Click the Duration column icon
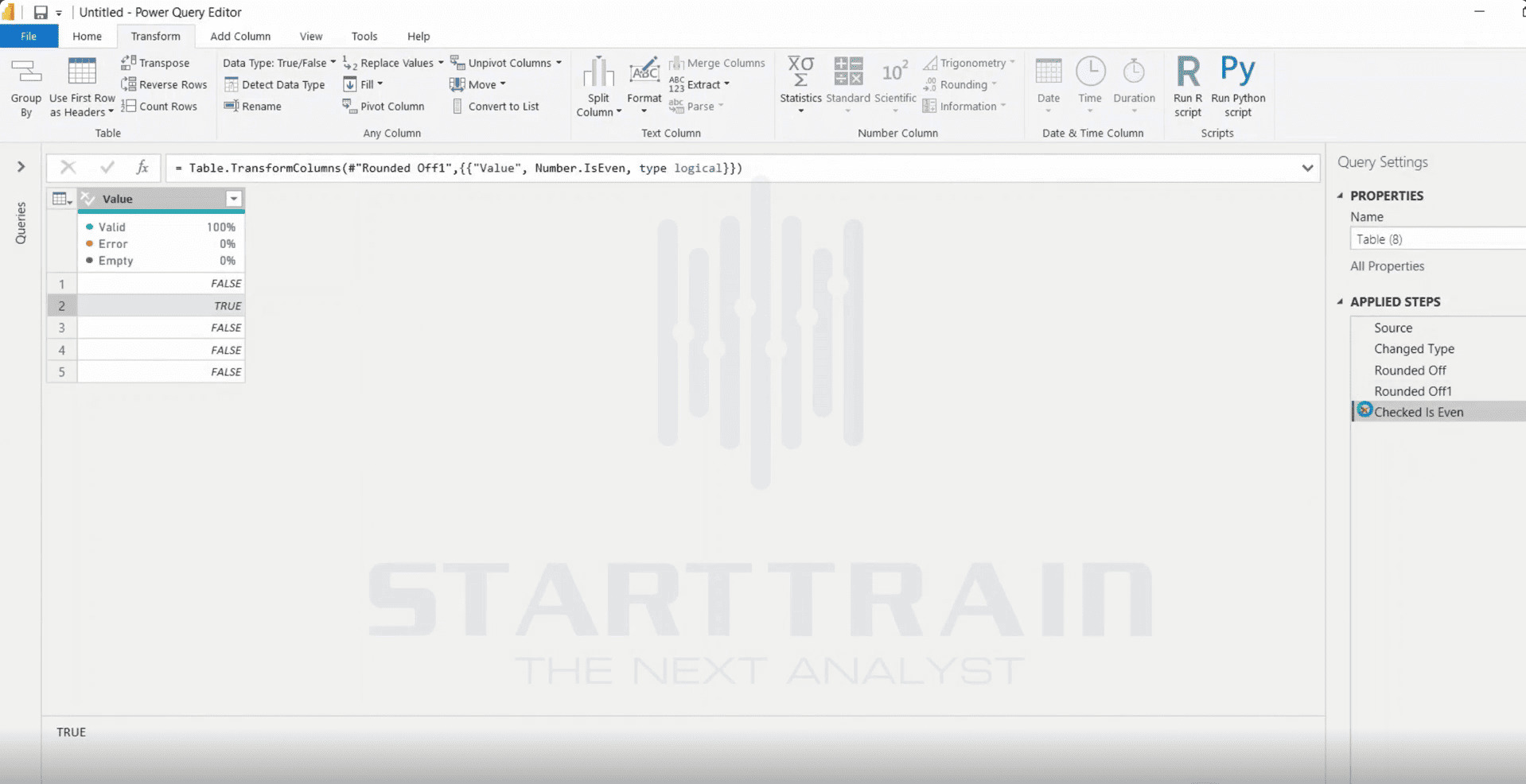The width and height of the screenshot is (1526, 784). pyautogui.click(x=1134, y=72)
